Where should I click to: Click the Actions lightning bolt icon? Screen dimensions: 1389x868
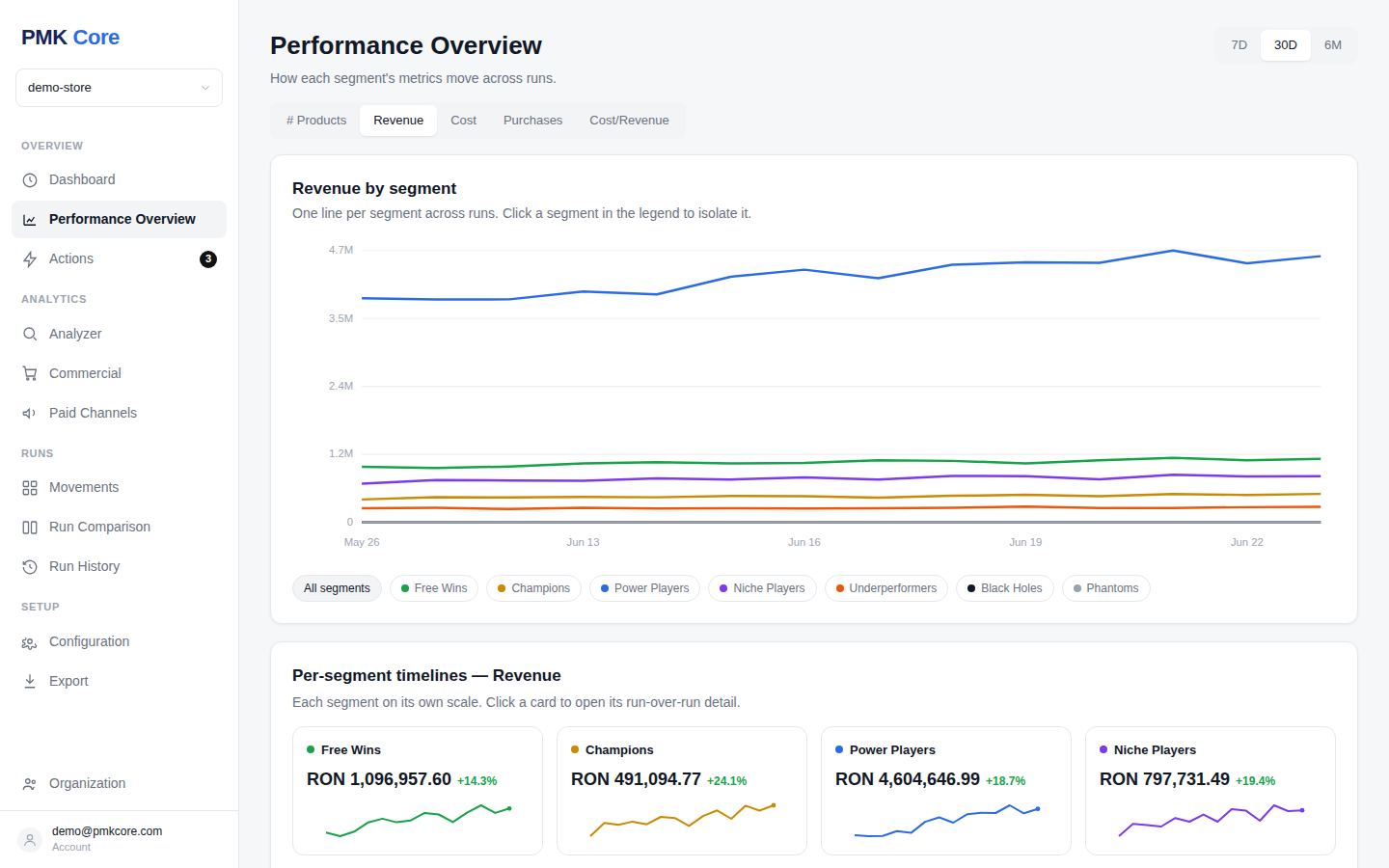pyautogui.click(x=30, y=259)
